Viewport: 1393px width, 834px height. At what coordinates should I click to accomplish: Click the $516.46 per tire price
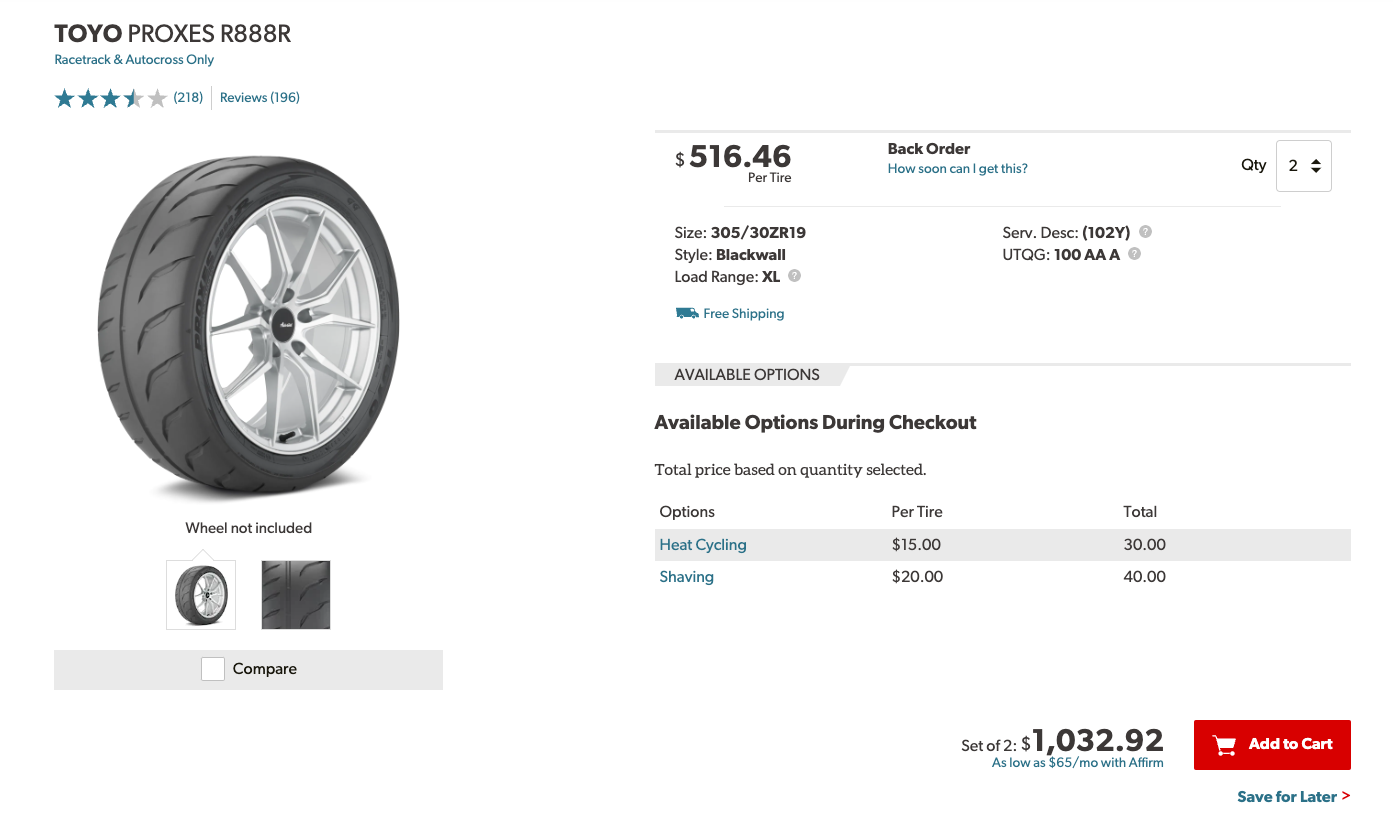[734, 157]
